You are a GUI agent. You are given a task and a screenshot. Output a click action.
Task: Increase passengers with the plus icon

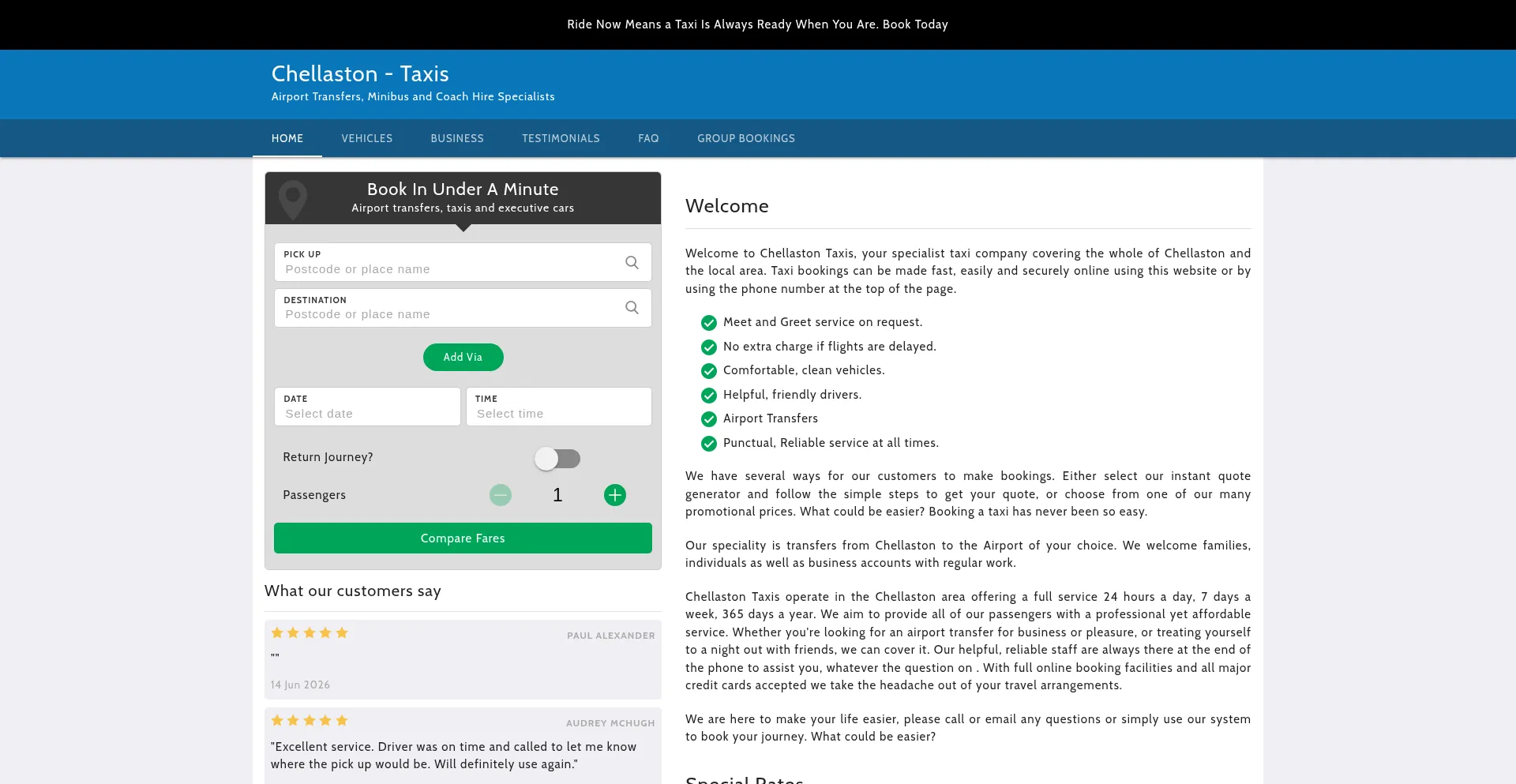[x=615, y=495]
